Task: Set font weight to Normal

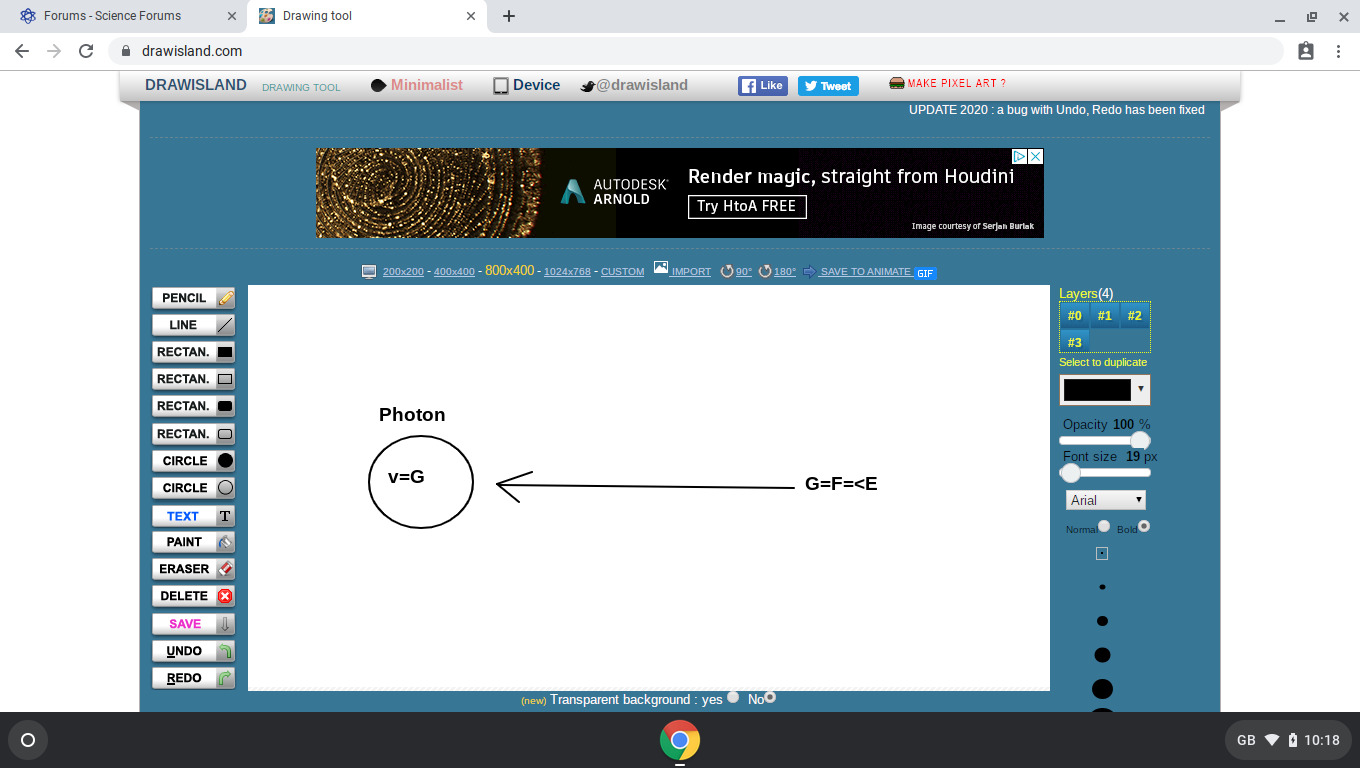Action: (1104, 526)
